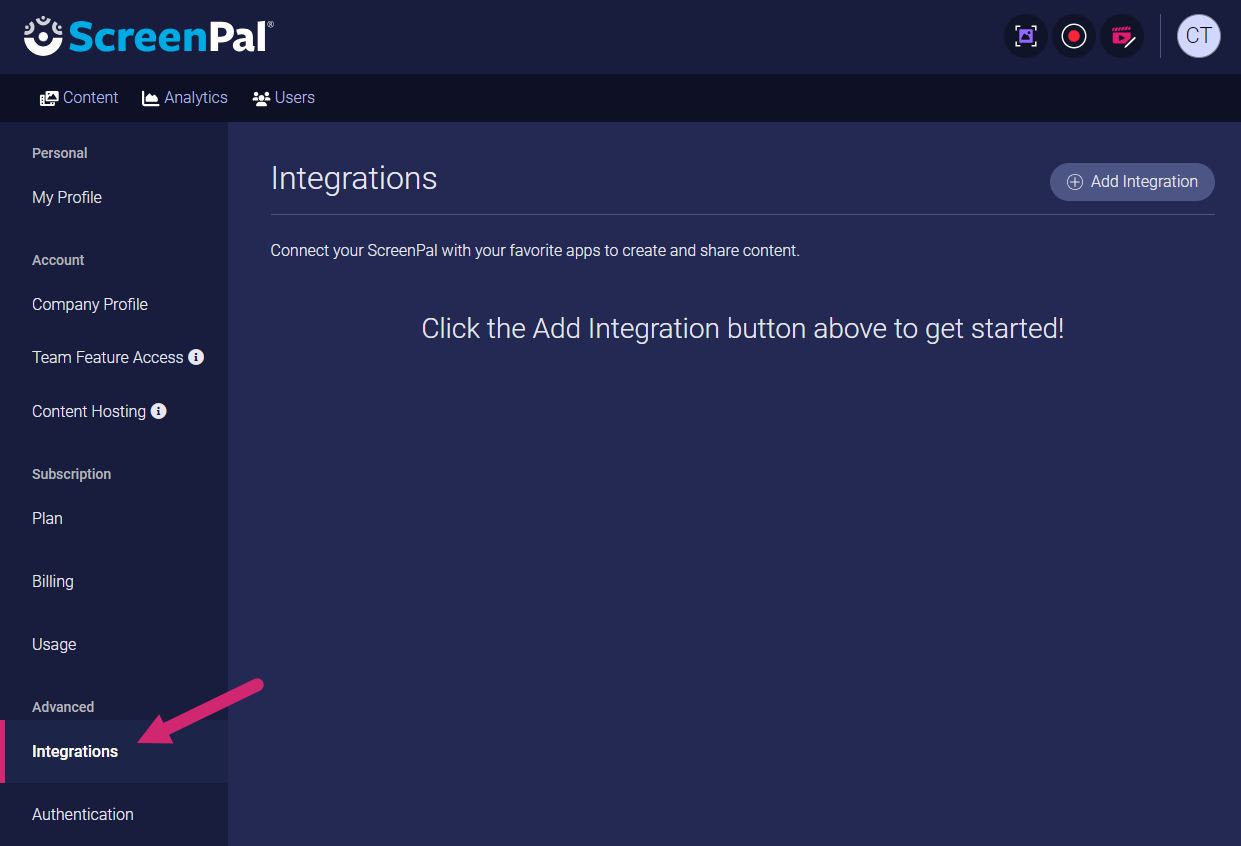Click the ScreenPal logo
1241x846 pixels.
pos(148,36)
